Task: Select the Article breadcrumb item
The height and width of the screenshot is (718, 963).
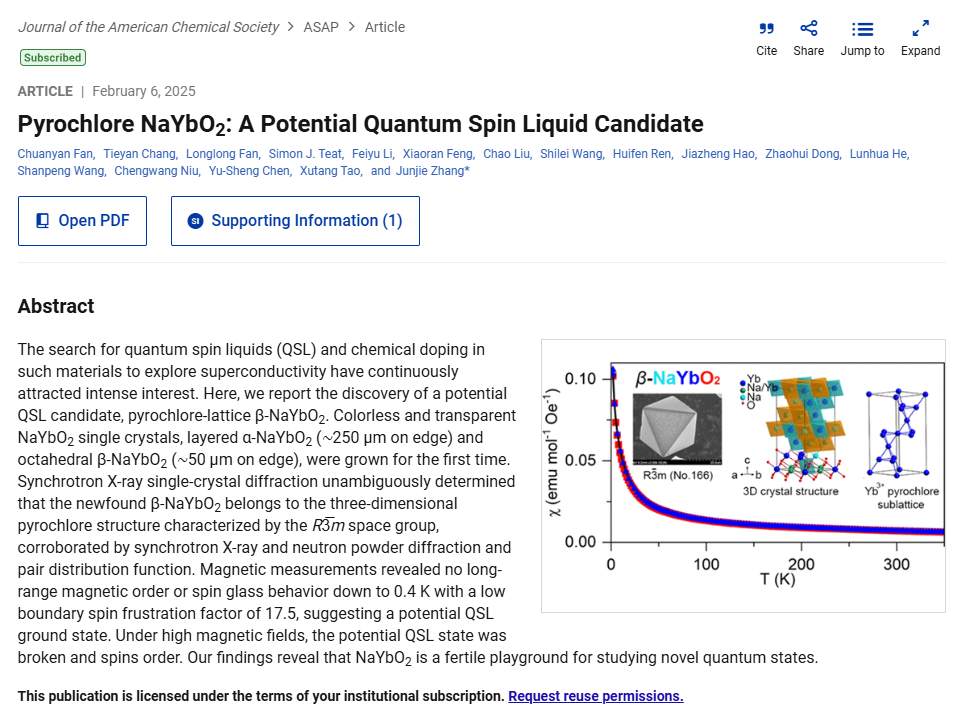Action: 385,27
